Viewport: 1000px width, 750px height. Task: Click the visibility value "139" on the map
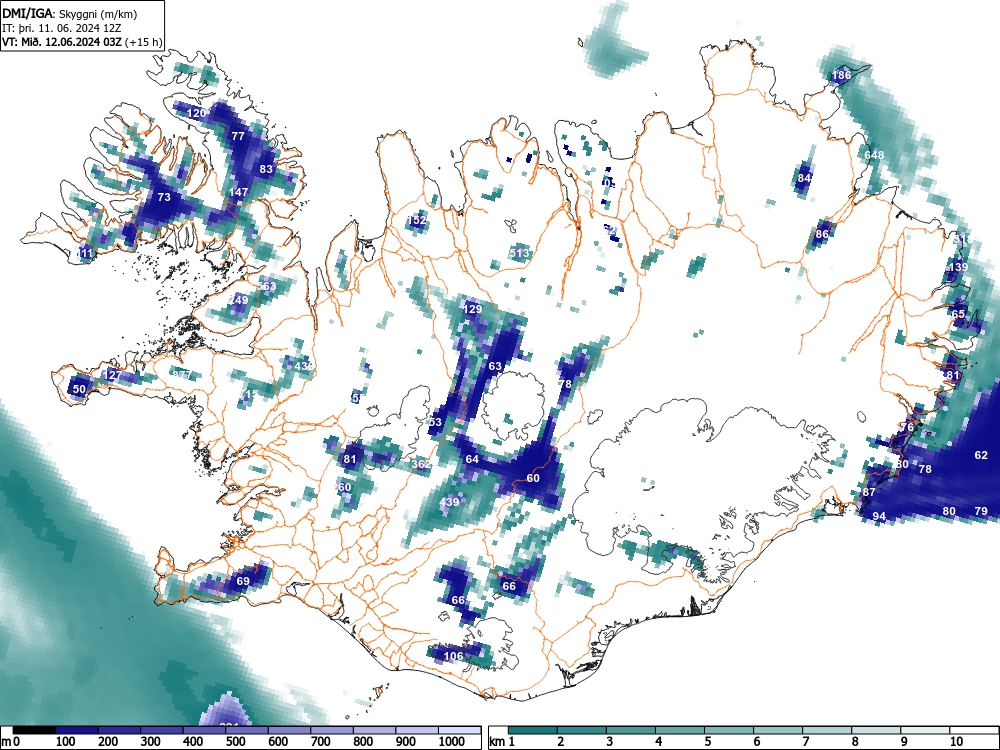(958, 267)
